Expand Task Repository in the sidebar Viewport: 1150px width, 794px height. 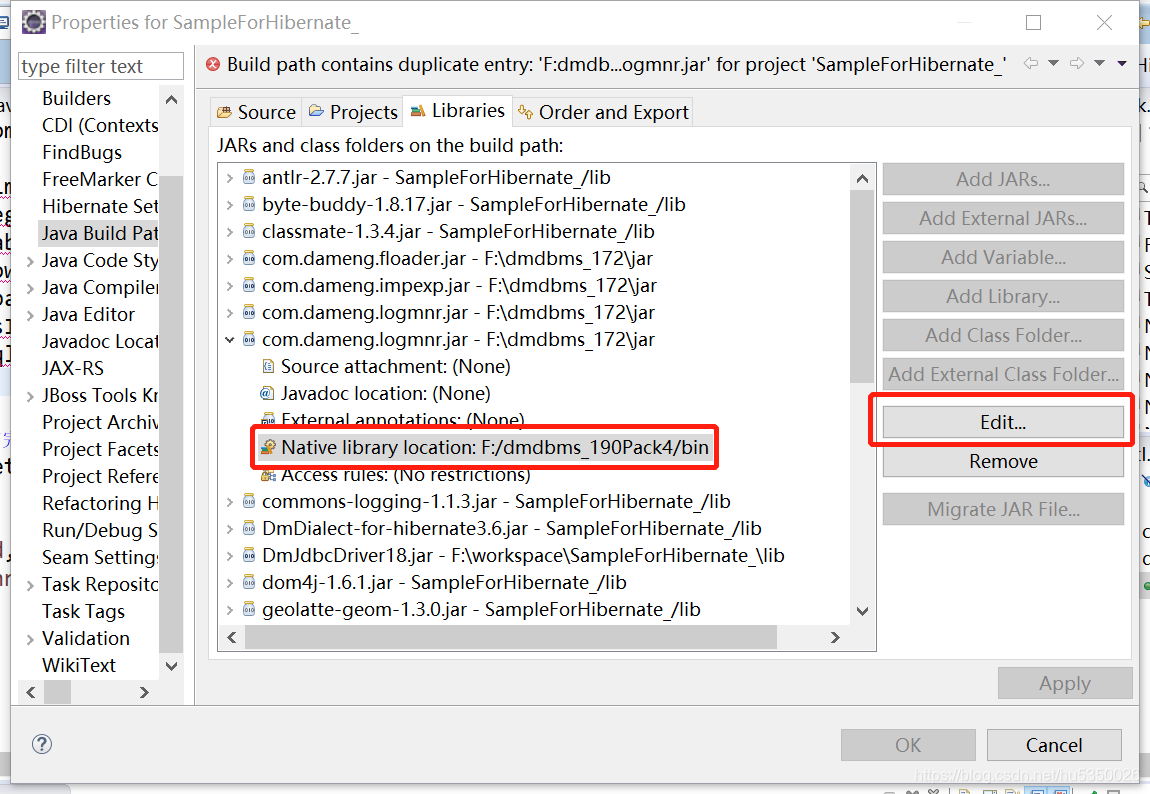pyautogui.click(x=28, y=583)
